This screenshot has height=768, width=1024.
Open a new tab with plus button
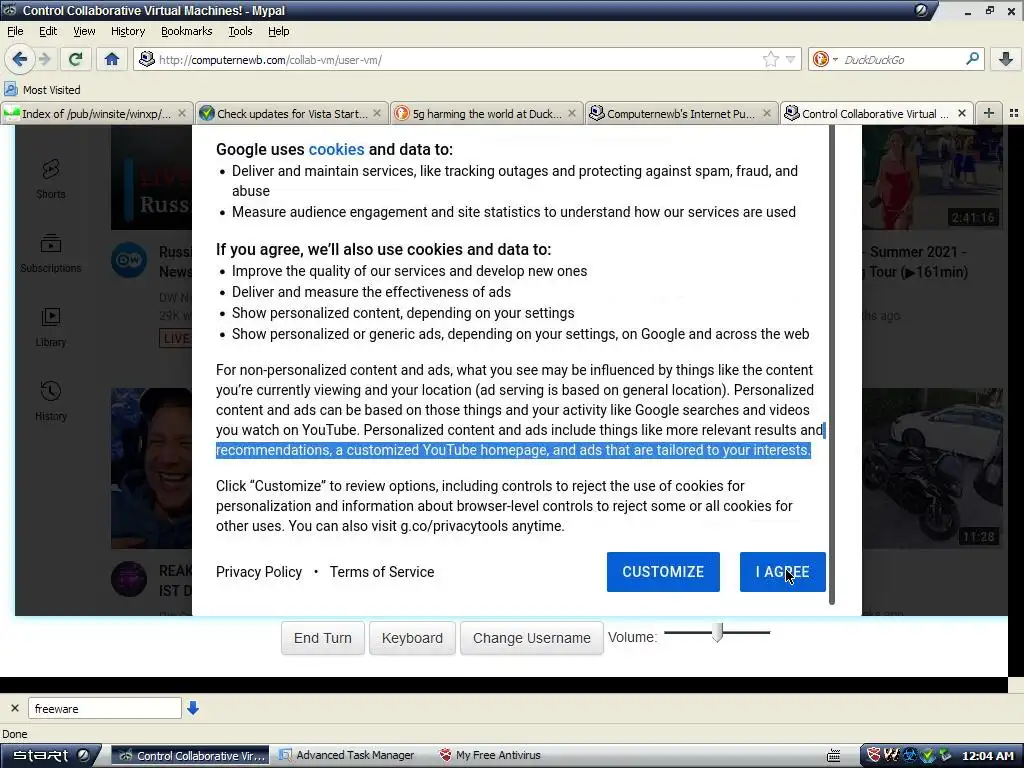point(989,113)
